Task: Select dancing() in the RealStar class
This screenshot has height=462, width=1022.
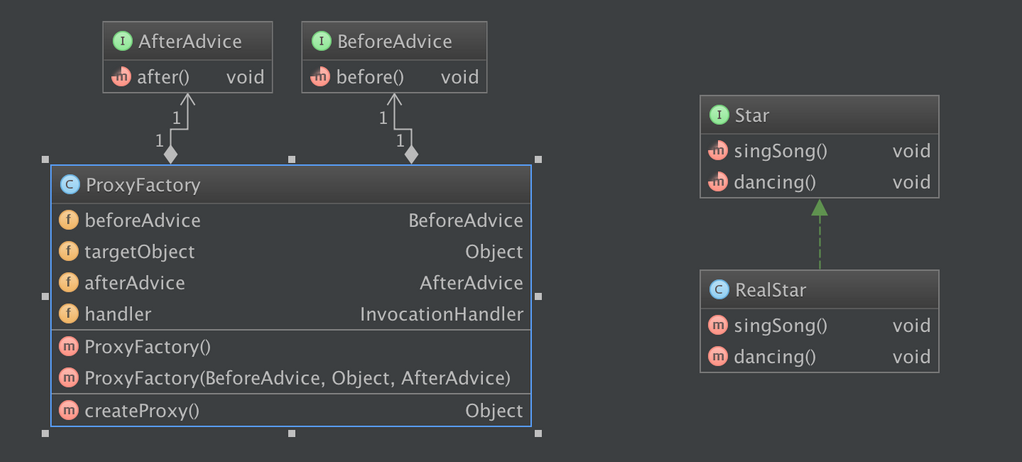Action: (x=775, y=356)
